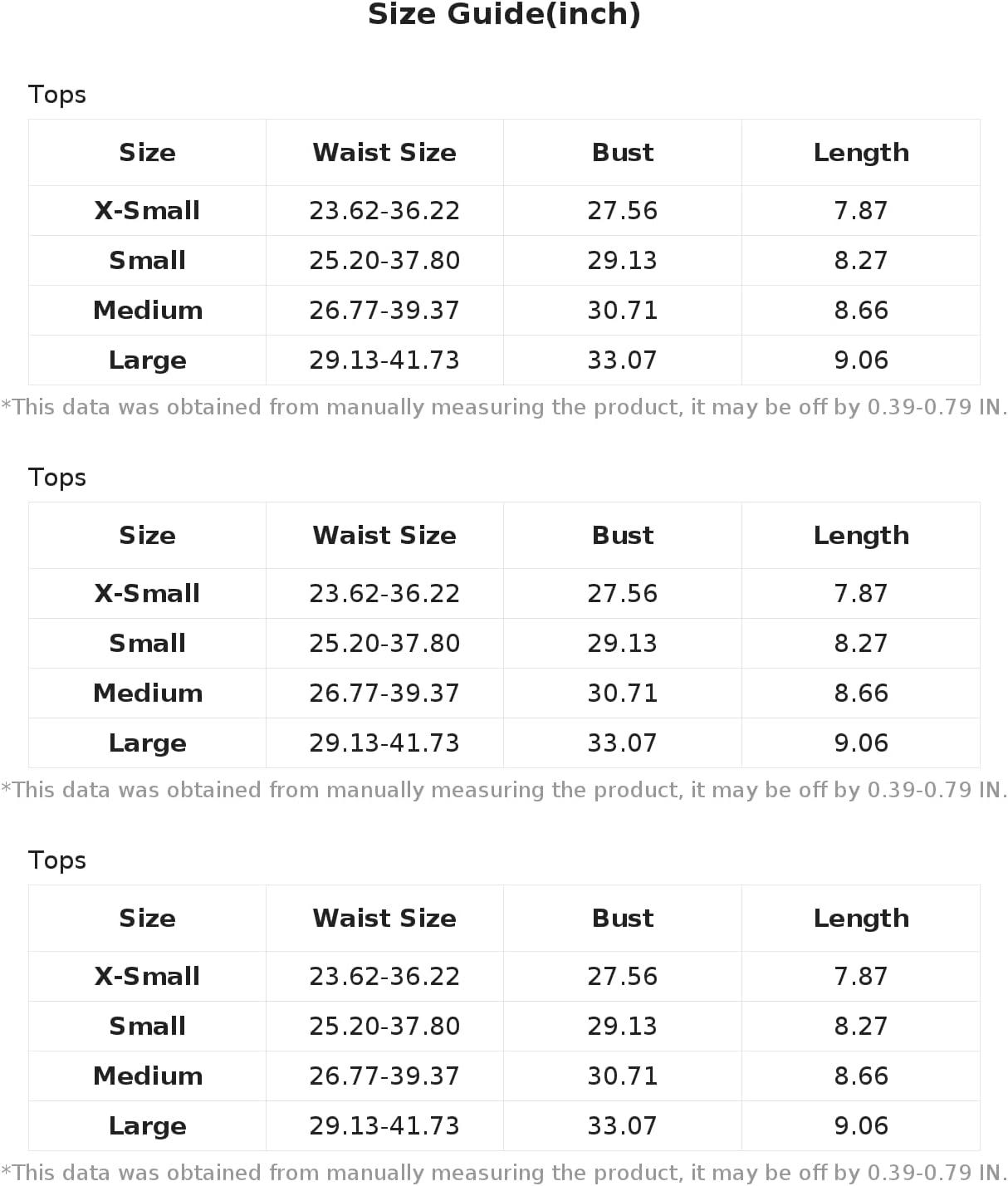Click X-Small length 7.87 in second table
Viewport: 1008px width, 1186px height.
tap(861, 594)
